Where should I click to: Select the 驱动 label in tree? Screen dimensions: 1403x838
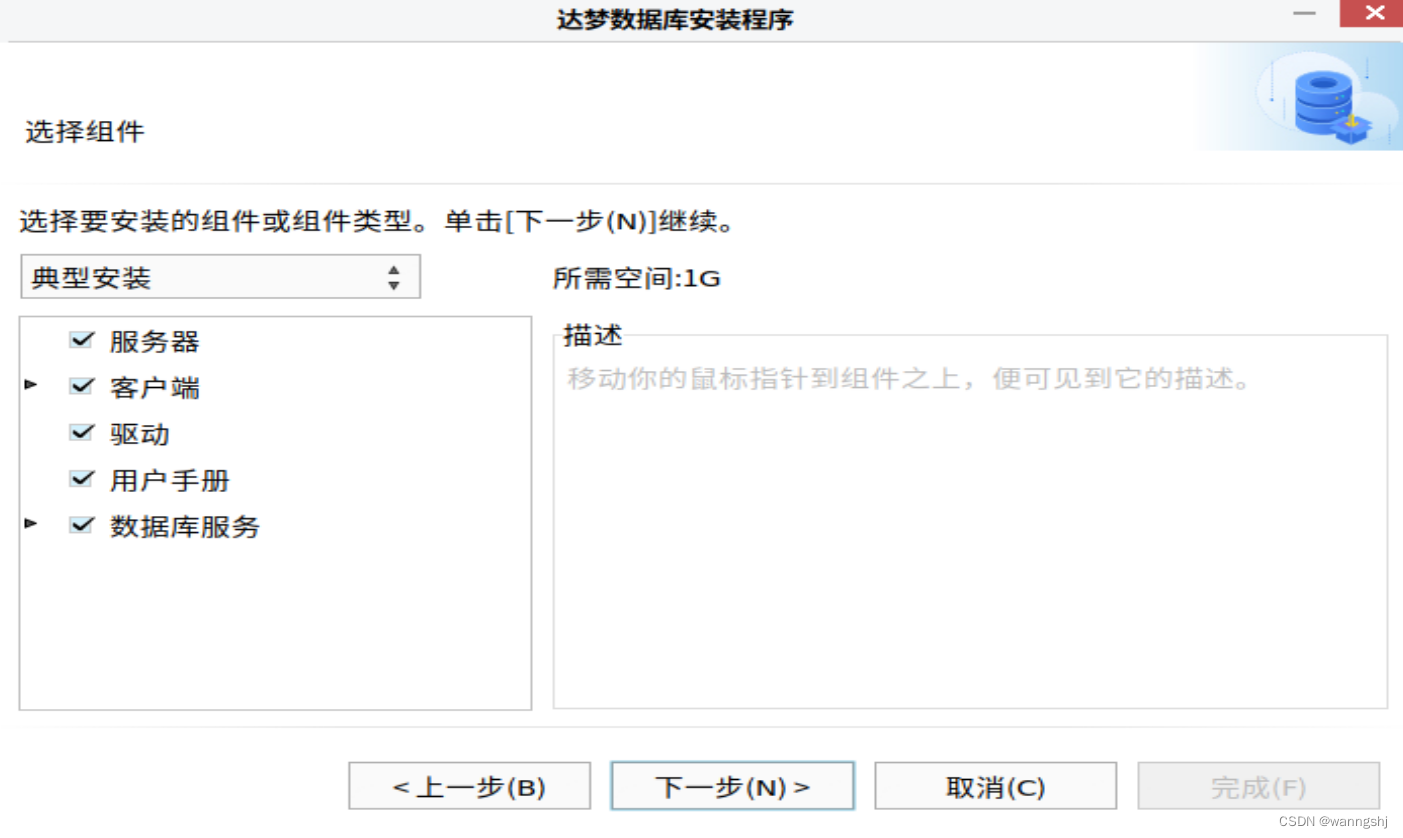tap(140, 434)
